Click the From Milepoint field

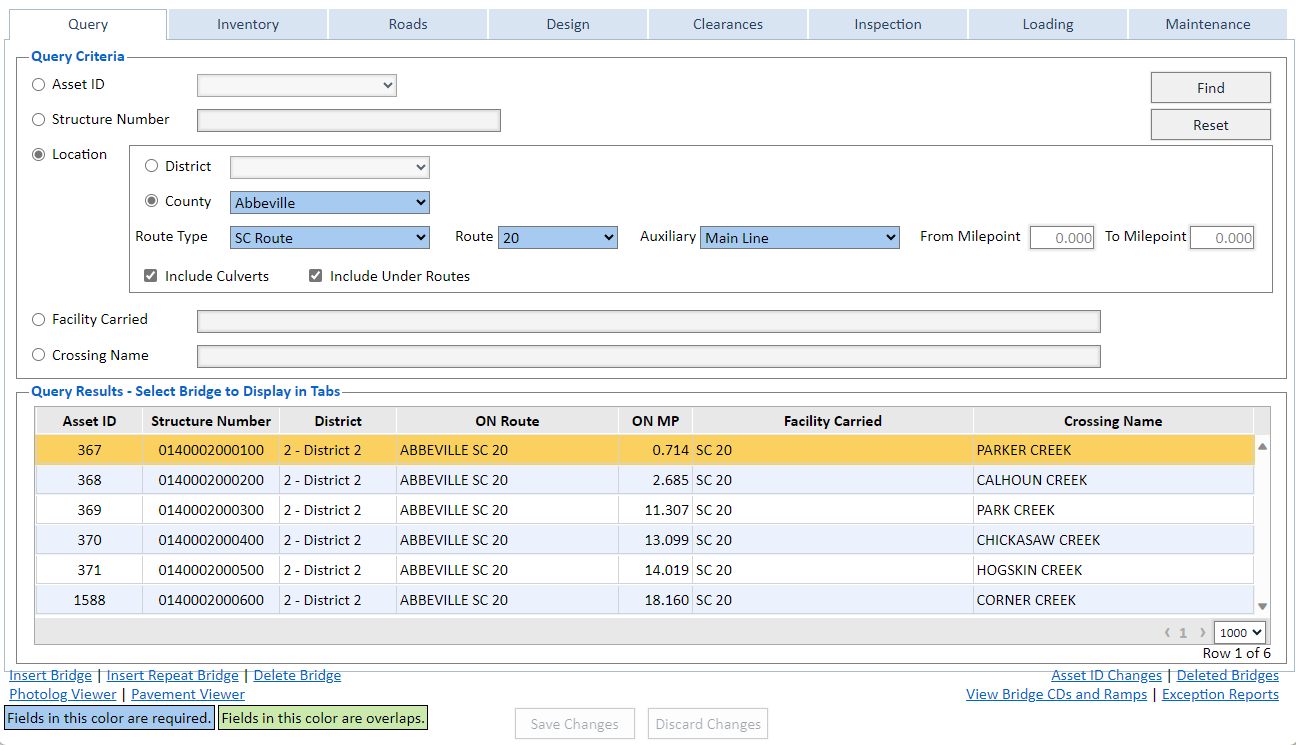click(1062, 238)
